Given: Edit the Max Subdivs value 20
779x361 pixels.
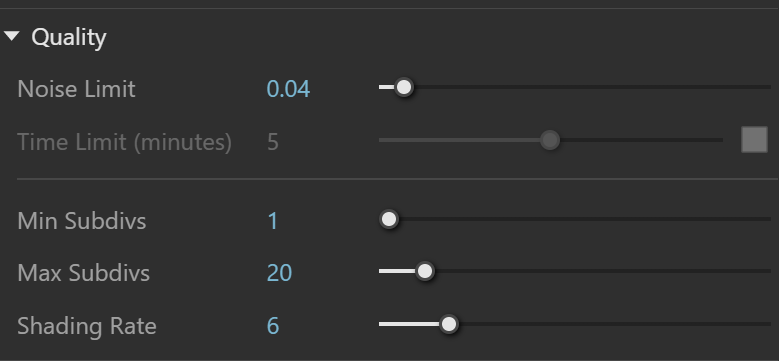Looking at the screenshot, I should [279, 273].
